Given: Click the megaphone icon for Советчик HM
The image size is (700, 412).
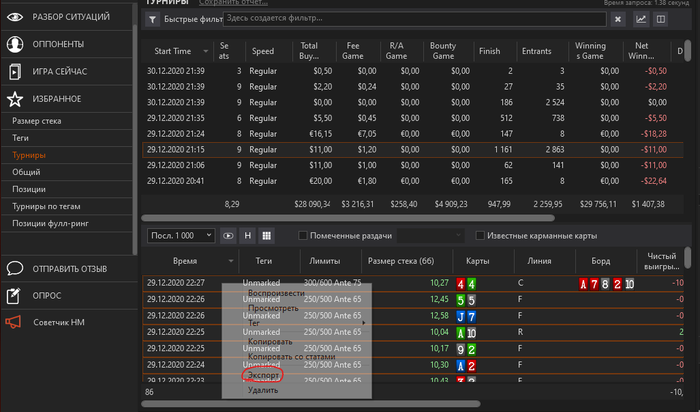Looking at the screenshot, I should [15, 322].
